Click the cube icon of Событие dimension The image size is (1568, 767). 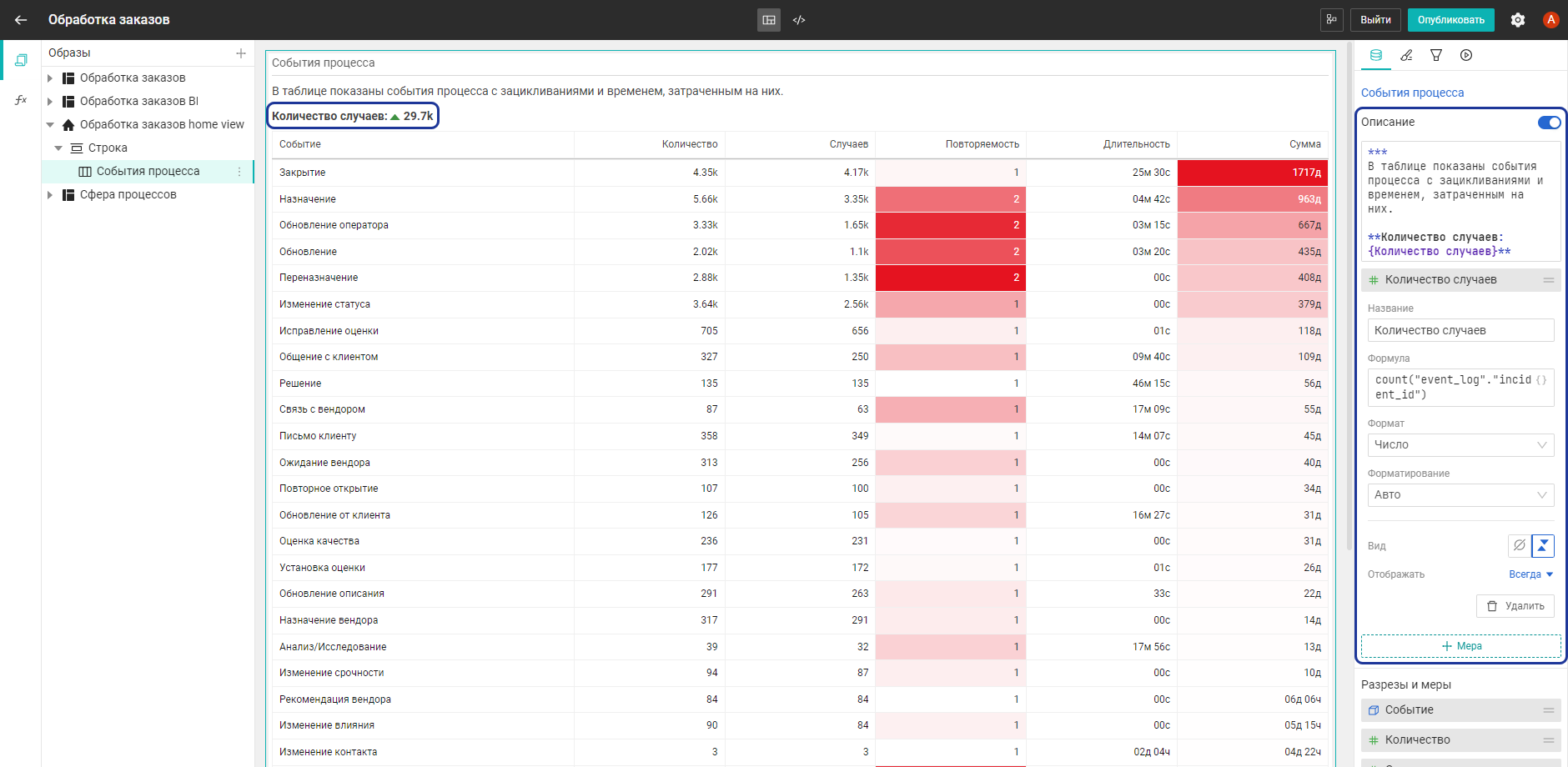1374,710
